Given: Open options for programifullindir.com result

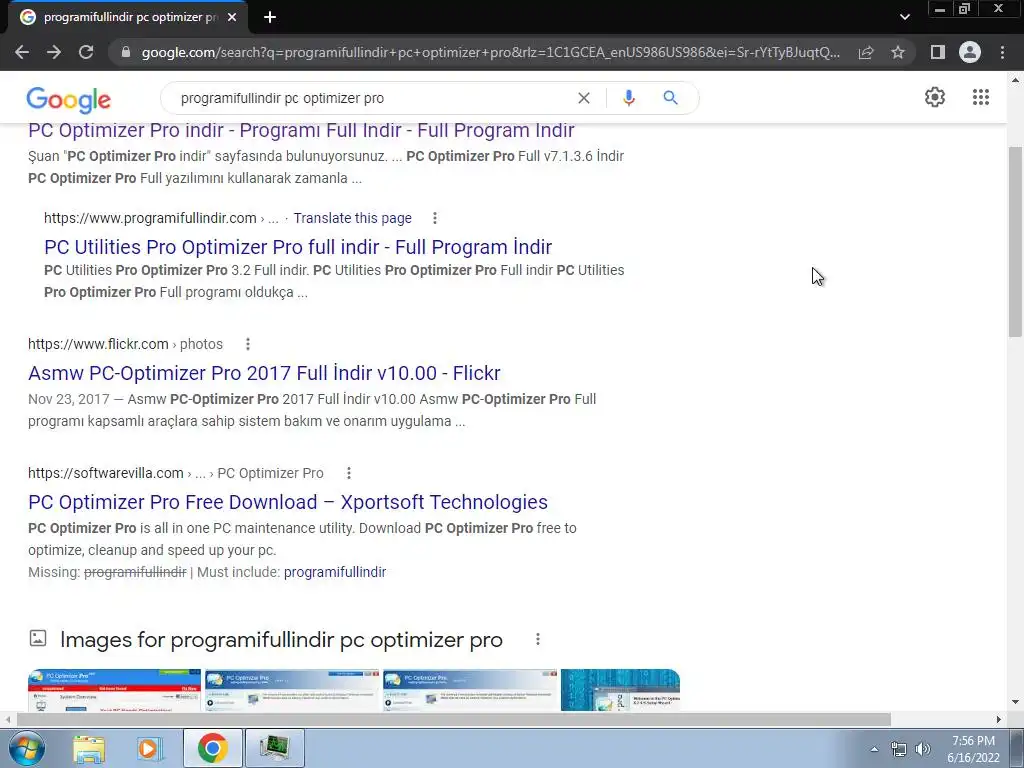Looking at the screenshot, I should coord(435,218).
